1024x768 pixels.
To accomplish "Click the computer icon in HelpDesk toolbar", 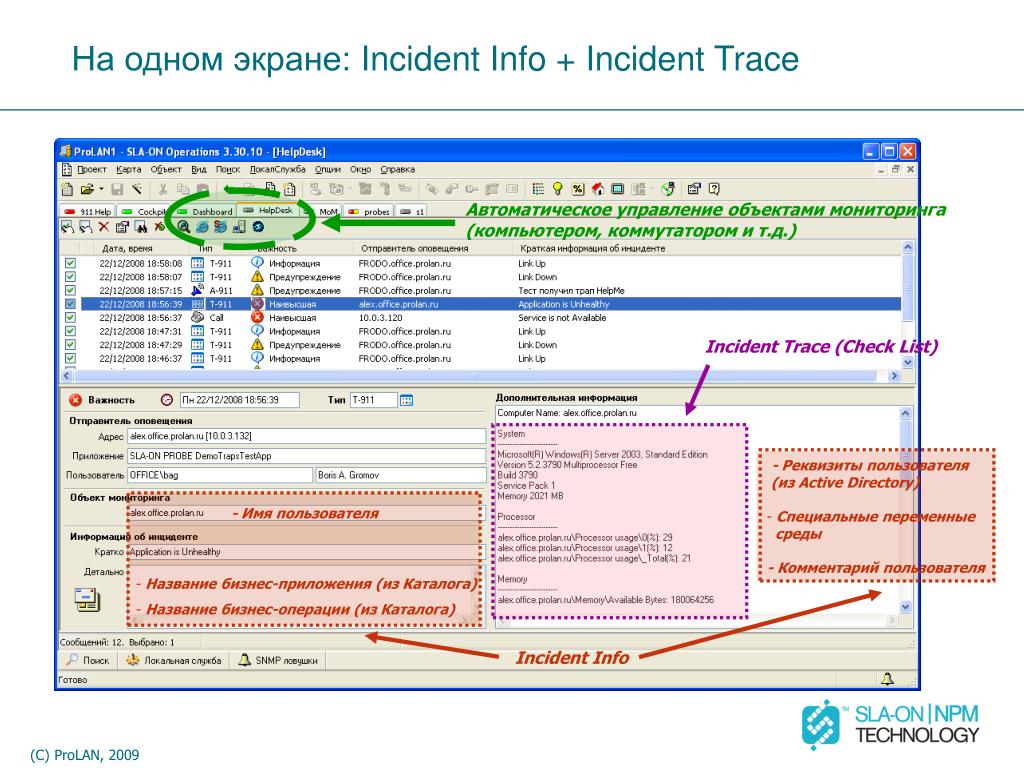I will pyautogui.click(x=239, y=227).
